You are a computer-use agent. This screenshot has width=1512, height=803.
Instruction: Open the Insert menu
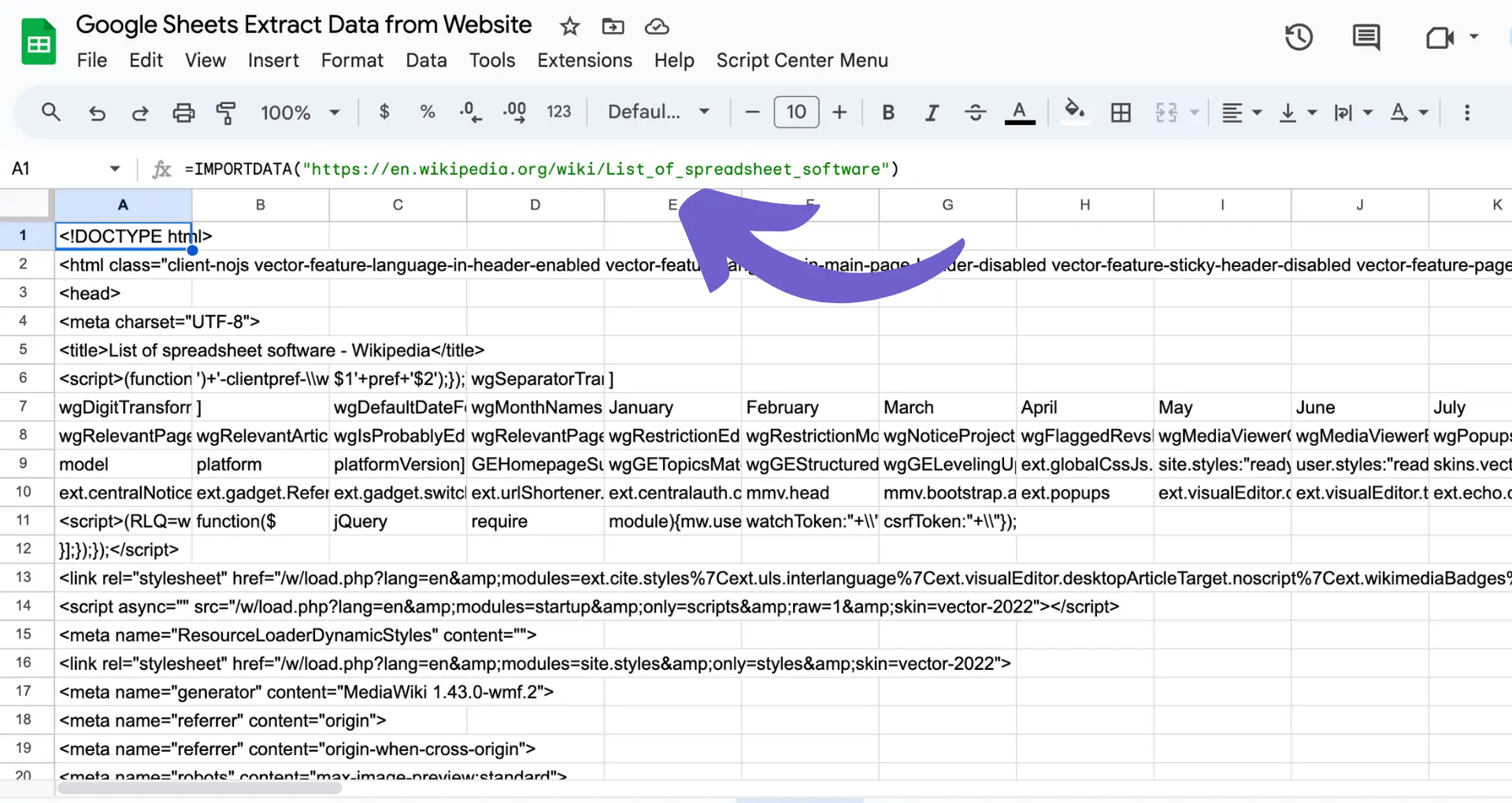point(273,61)
